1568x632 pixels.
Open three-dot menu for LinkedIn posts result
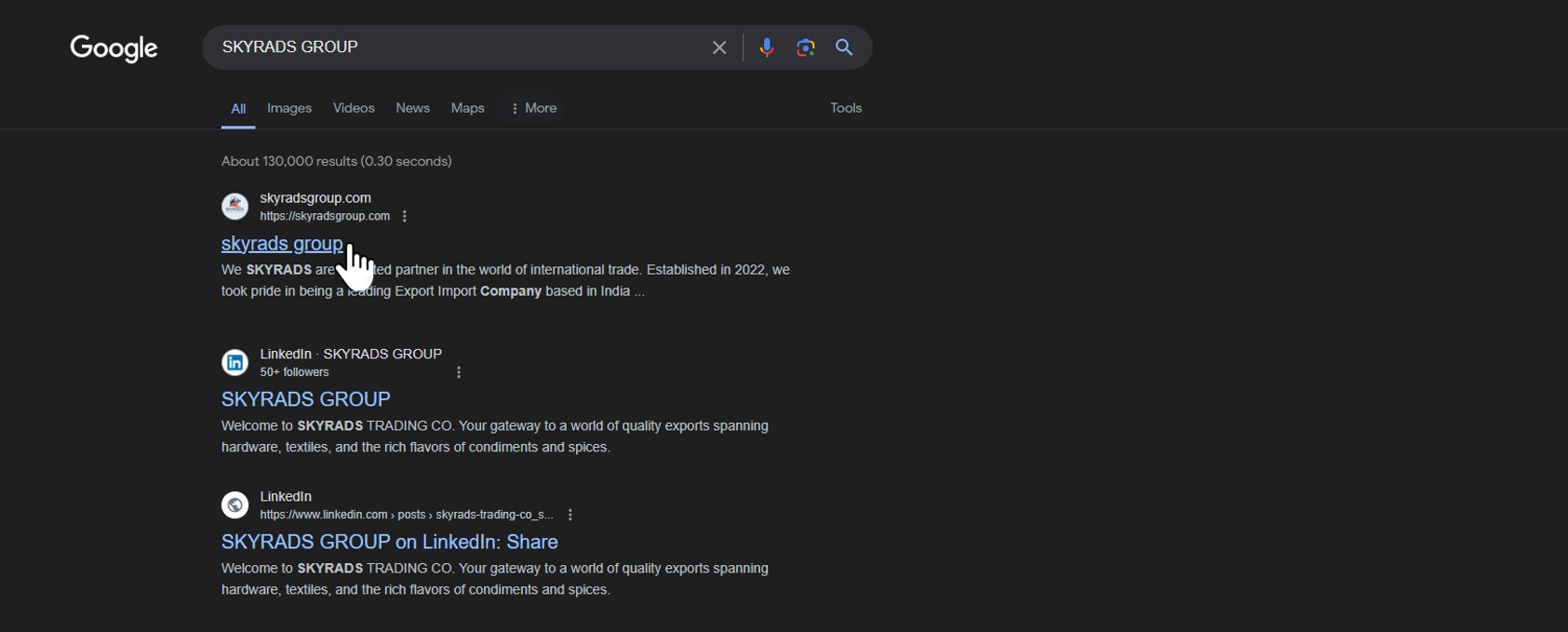pos(570,515)
